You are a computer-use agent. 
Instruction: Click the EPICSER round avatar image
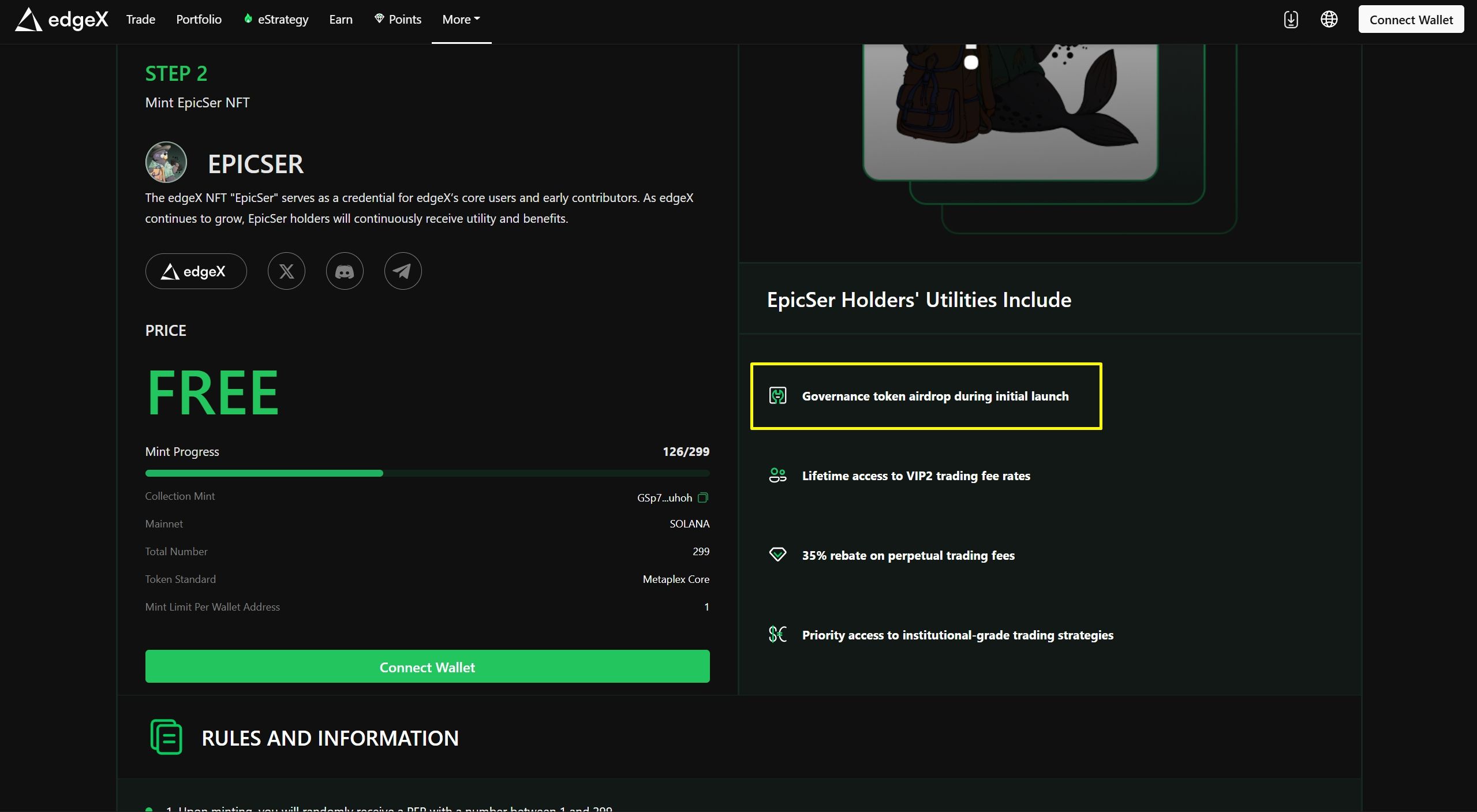(166, 162)
